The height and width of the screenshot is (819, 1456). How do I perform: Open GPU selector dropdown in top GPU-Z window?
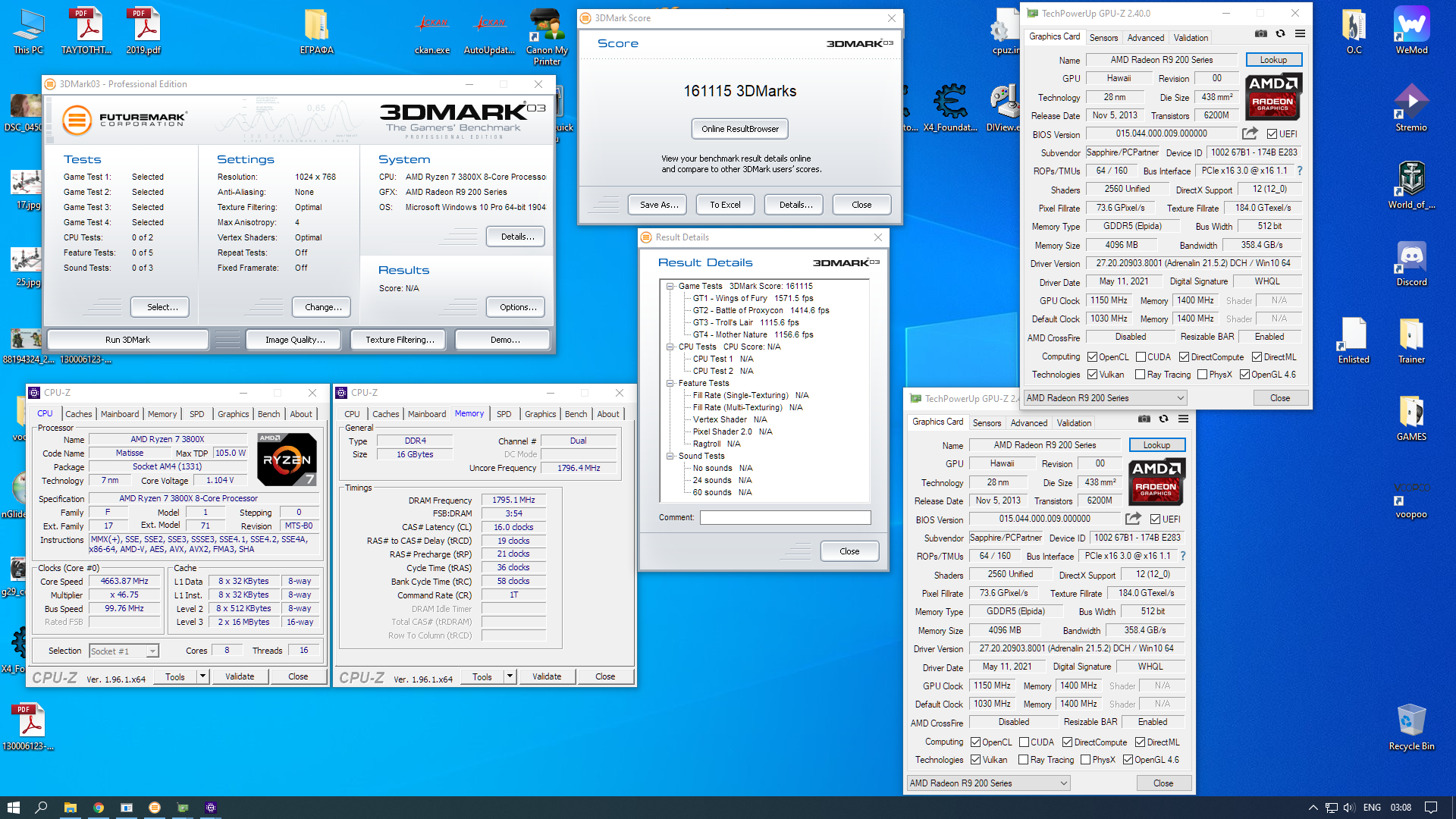point(1105,398)
